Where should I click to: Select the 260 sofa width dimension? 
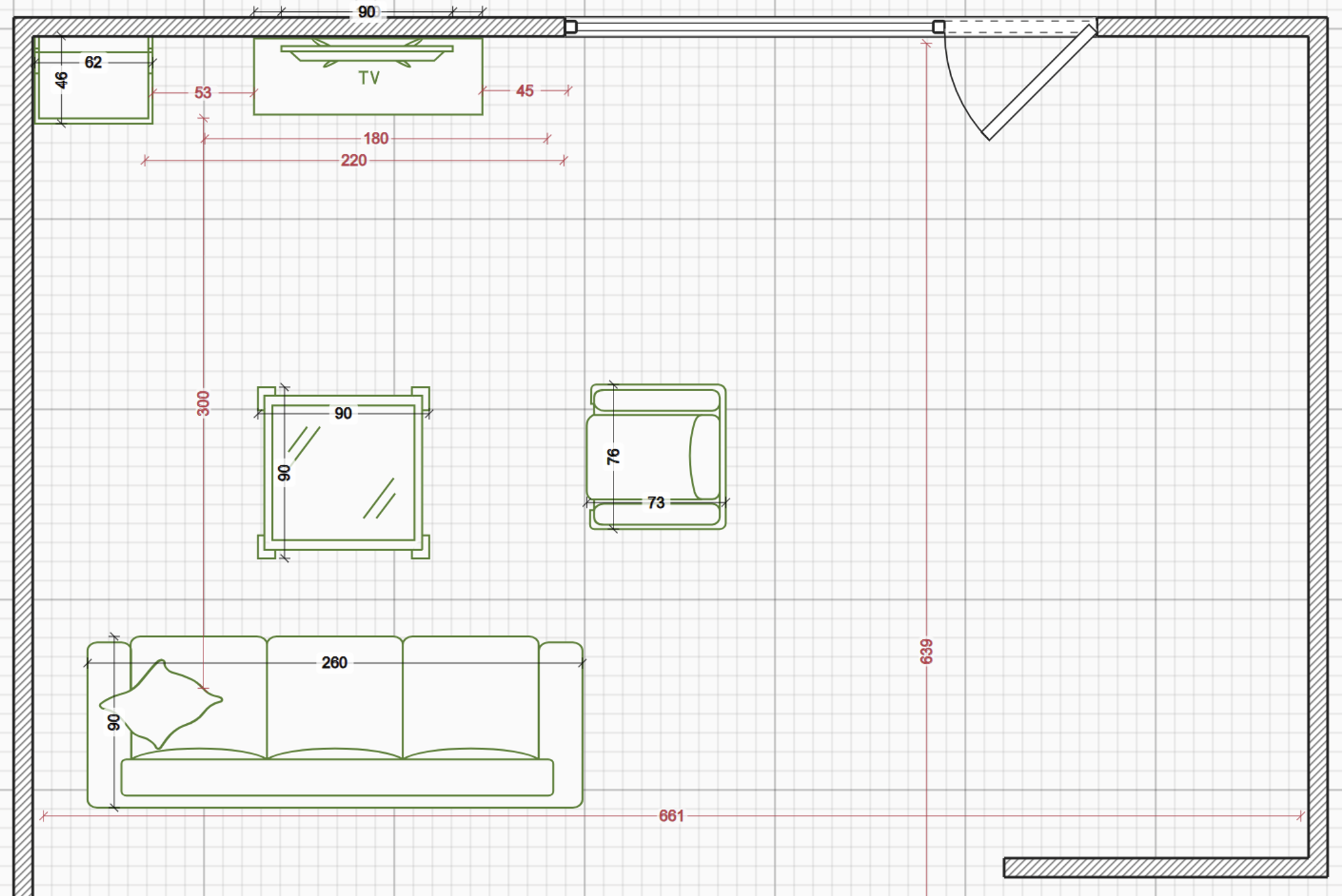coord(334,663)
